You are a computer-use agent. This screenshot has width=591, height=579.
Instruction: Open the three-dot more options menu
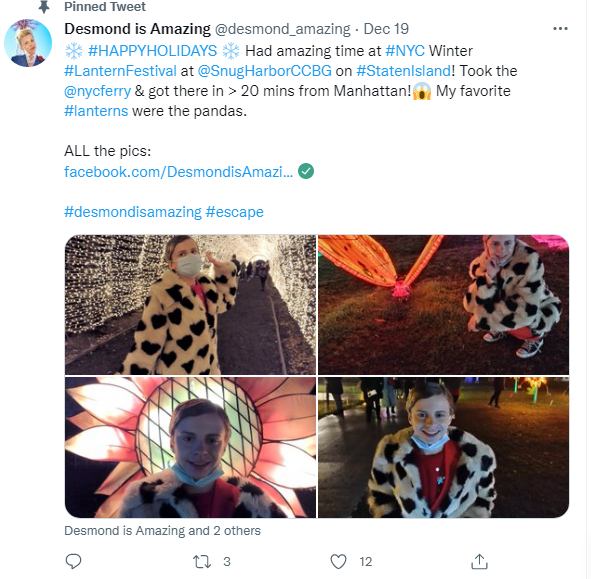[560, 29]
